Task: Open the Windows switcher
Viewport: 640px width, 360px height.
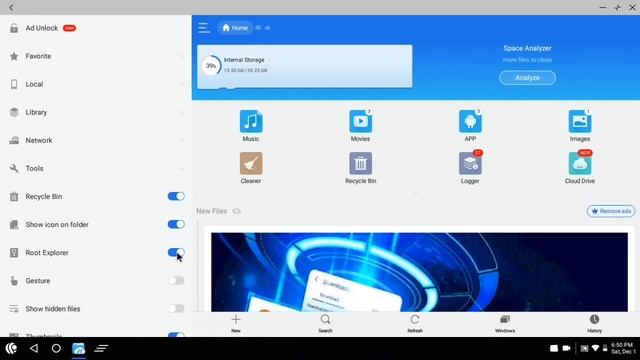Action: [505, 324]
